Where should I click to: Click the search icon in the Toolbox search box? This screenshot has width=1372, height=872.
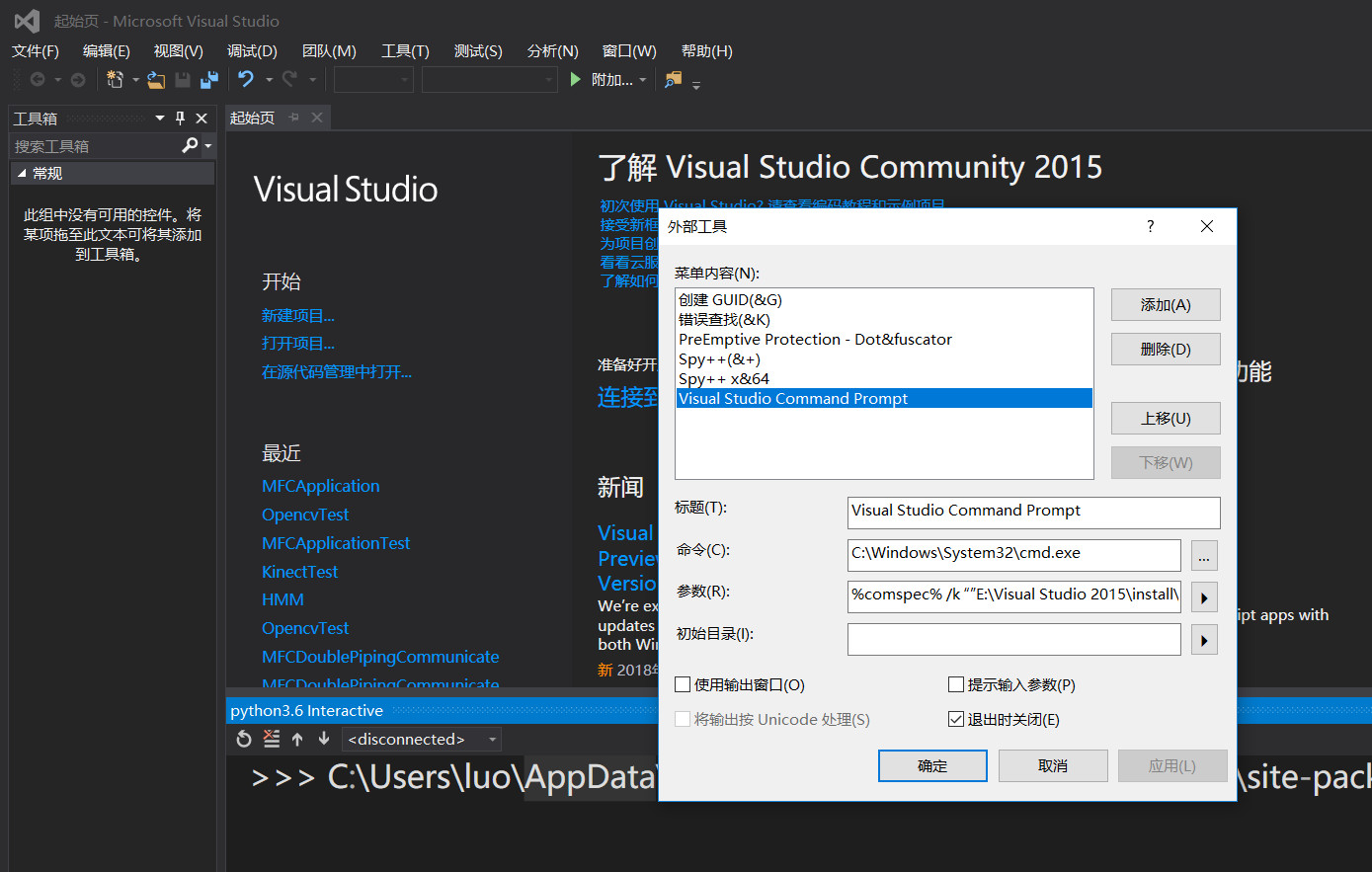(192, 145)
